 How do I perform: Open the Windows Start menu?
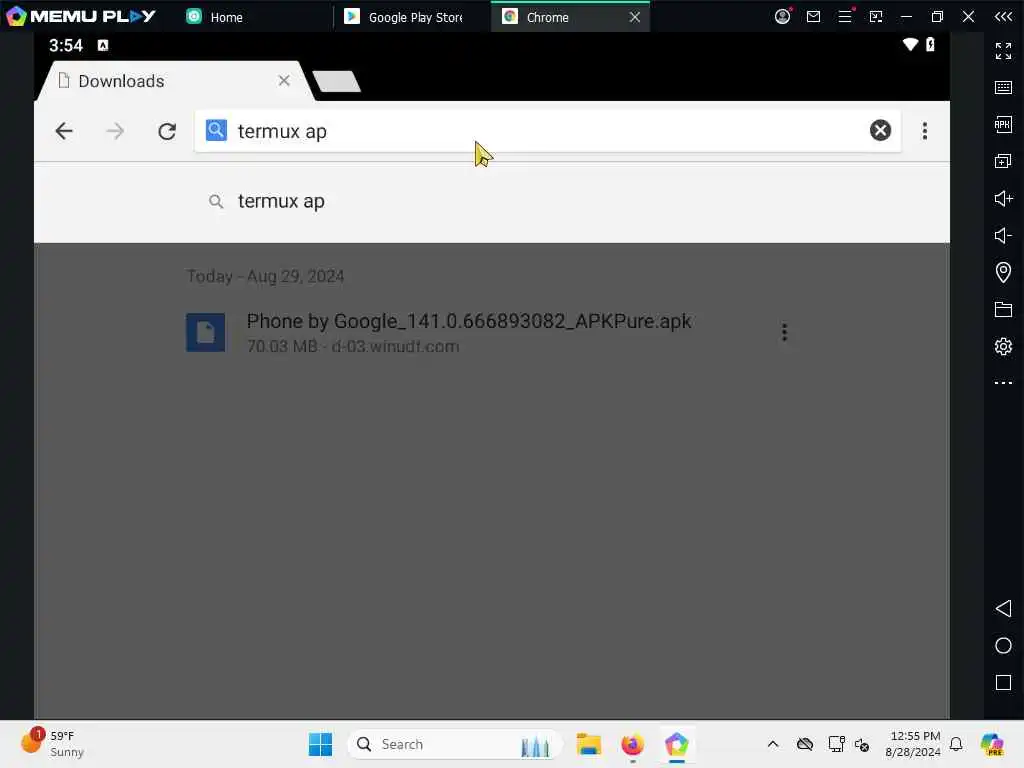coord(320,744)
